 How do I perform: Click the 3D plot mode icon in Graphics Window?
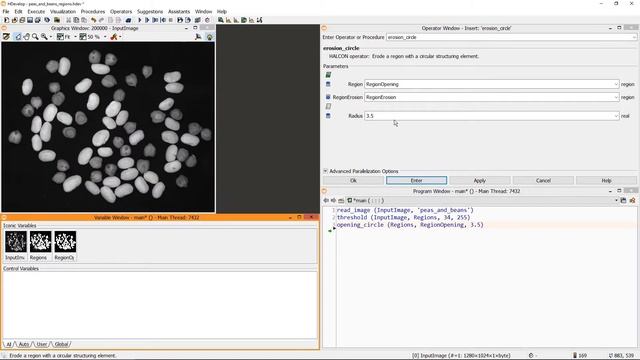pyautogui.click(x=198, y=37)
